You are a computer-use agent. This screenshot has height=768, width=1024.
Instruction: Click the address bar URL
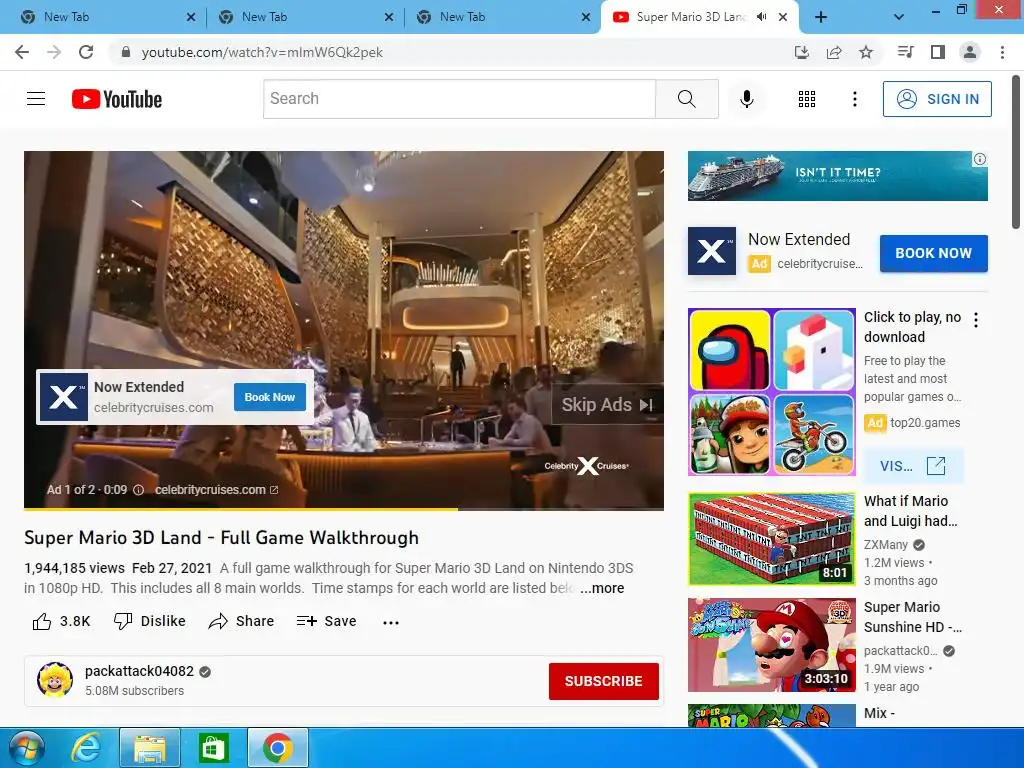(262, 52)
